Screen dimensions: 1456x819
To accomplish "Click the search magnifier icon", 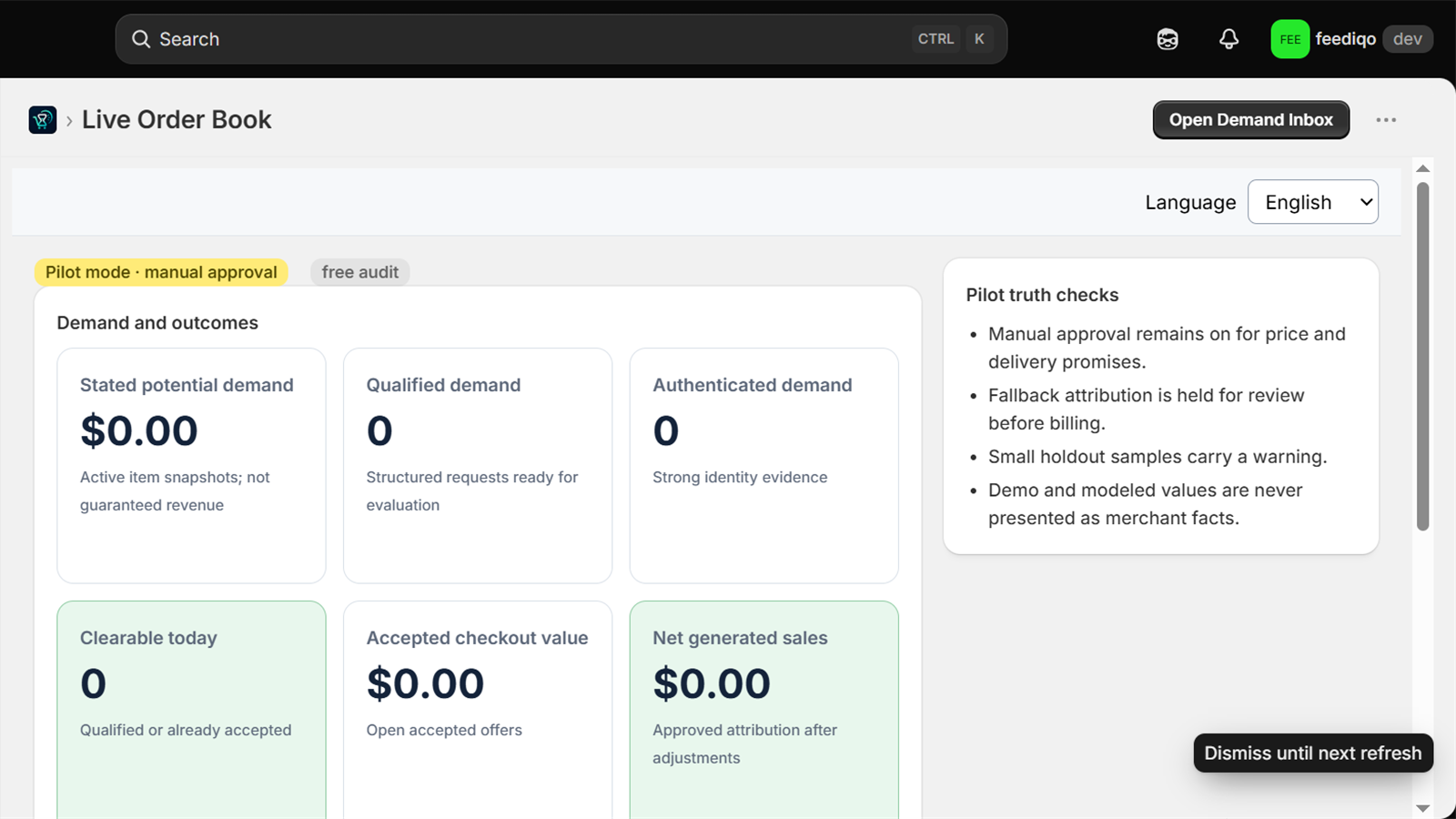I will coord(141,39).
